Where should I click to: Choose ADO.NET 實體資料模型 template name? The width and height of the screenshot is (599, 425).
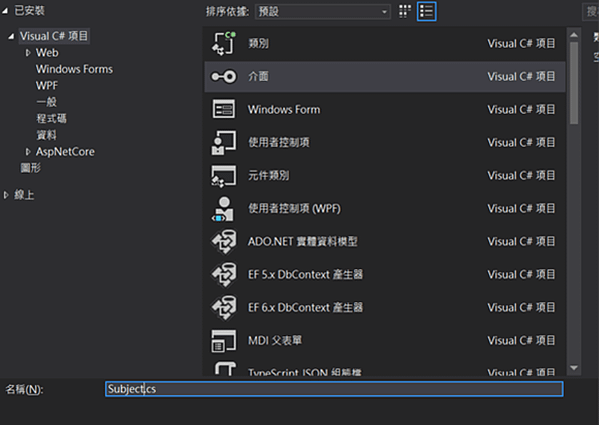coord(303,242)
